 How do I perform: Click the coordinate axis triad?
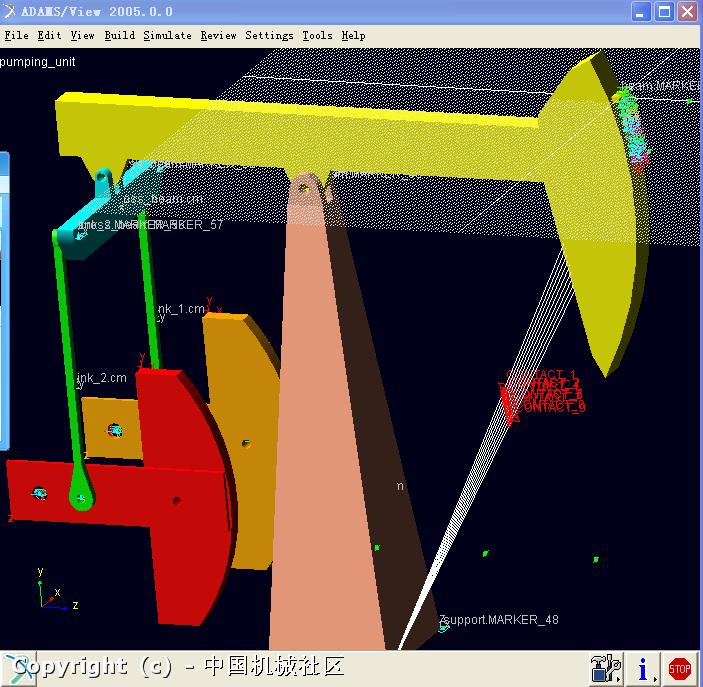53,594
